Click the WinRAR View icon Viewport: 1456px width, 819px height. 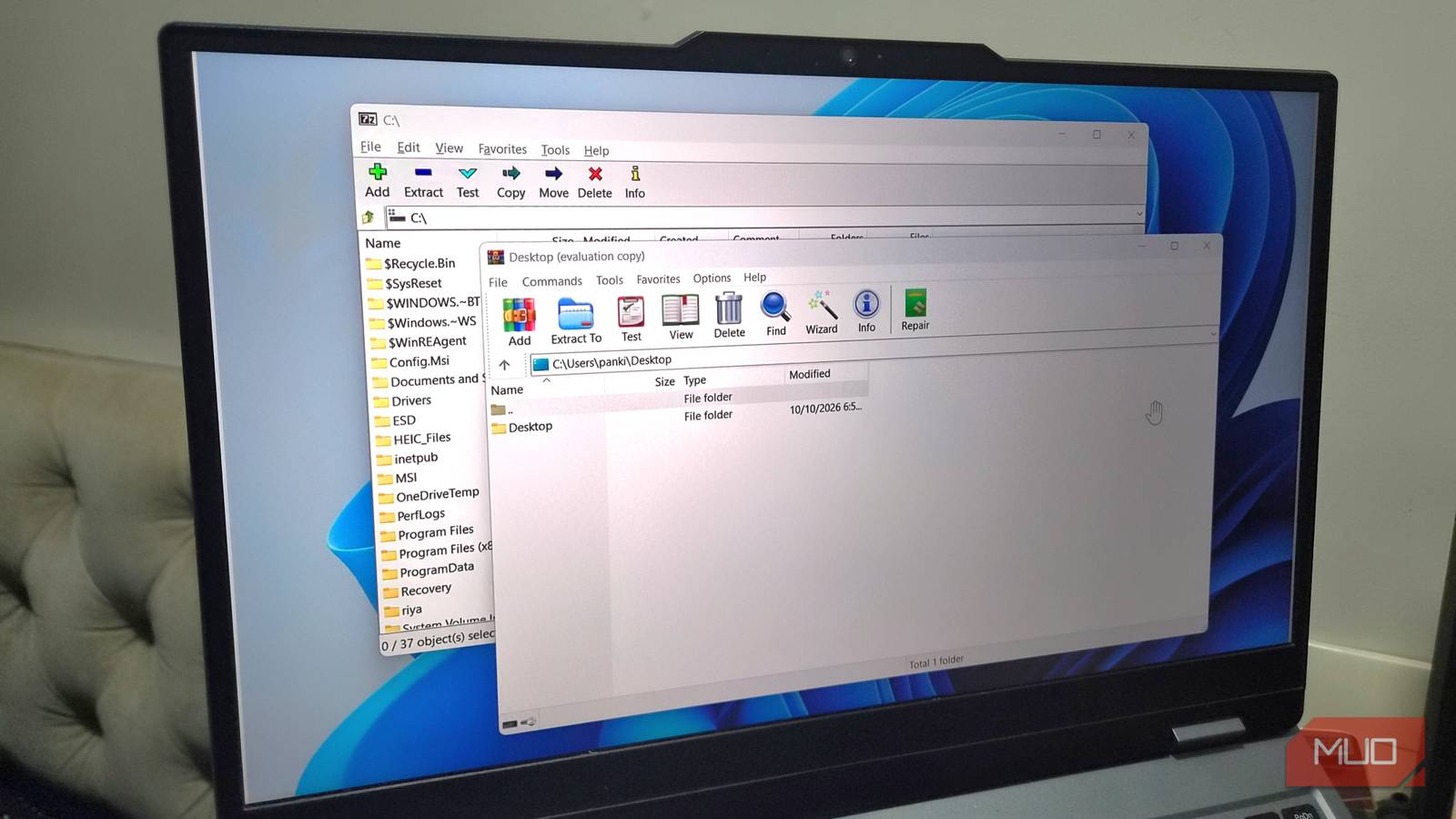coord(680,310)
